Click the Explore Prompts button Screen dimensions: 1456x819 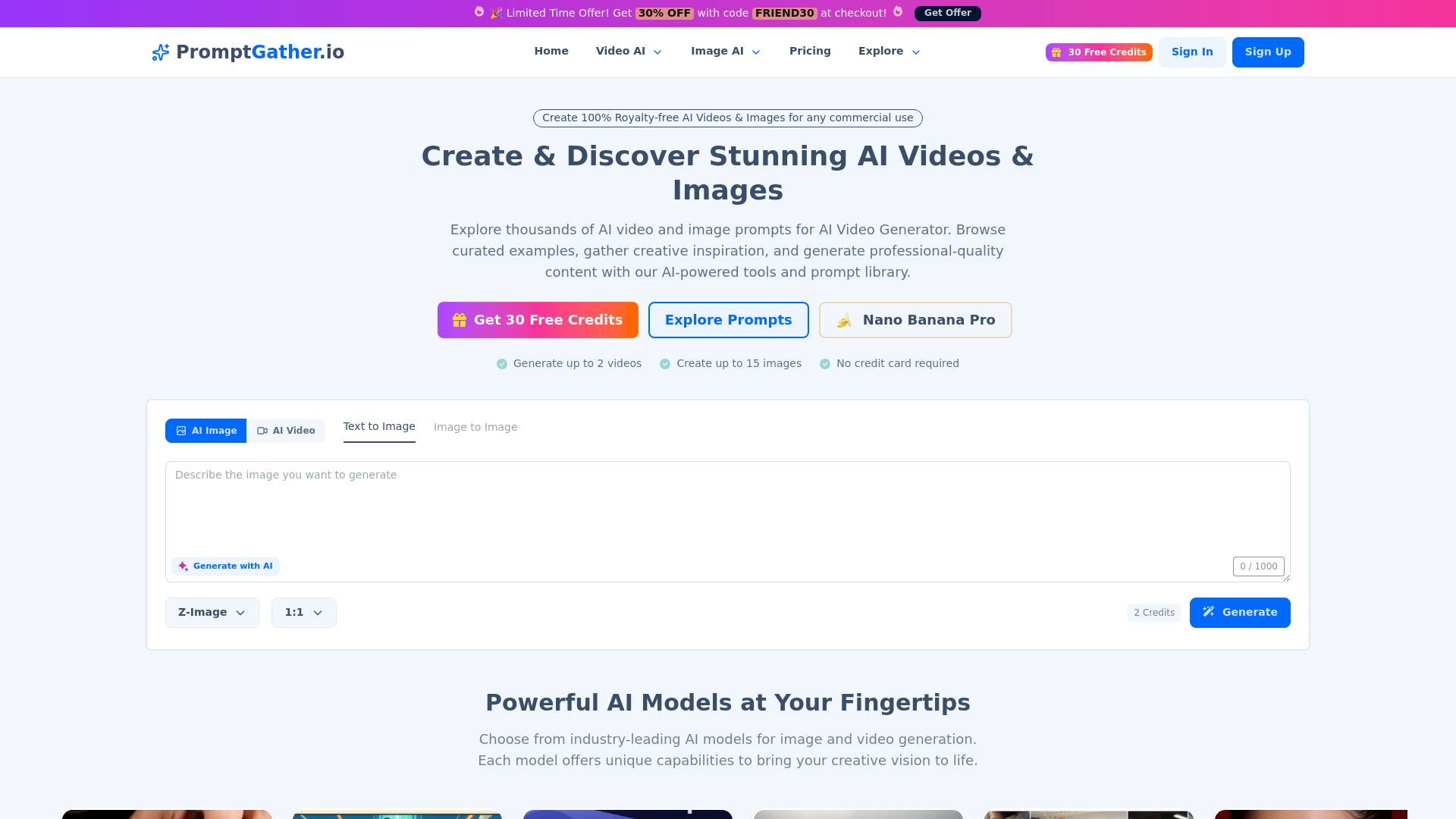pyautogui.click(x=729, y=320)
